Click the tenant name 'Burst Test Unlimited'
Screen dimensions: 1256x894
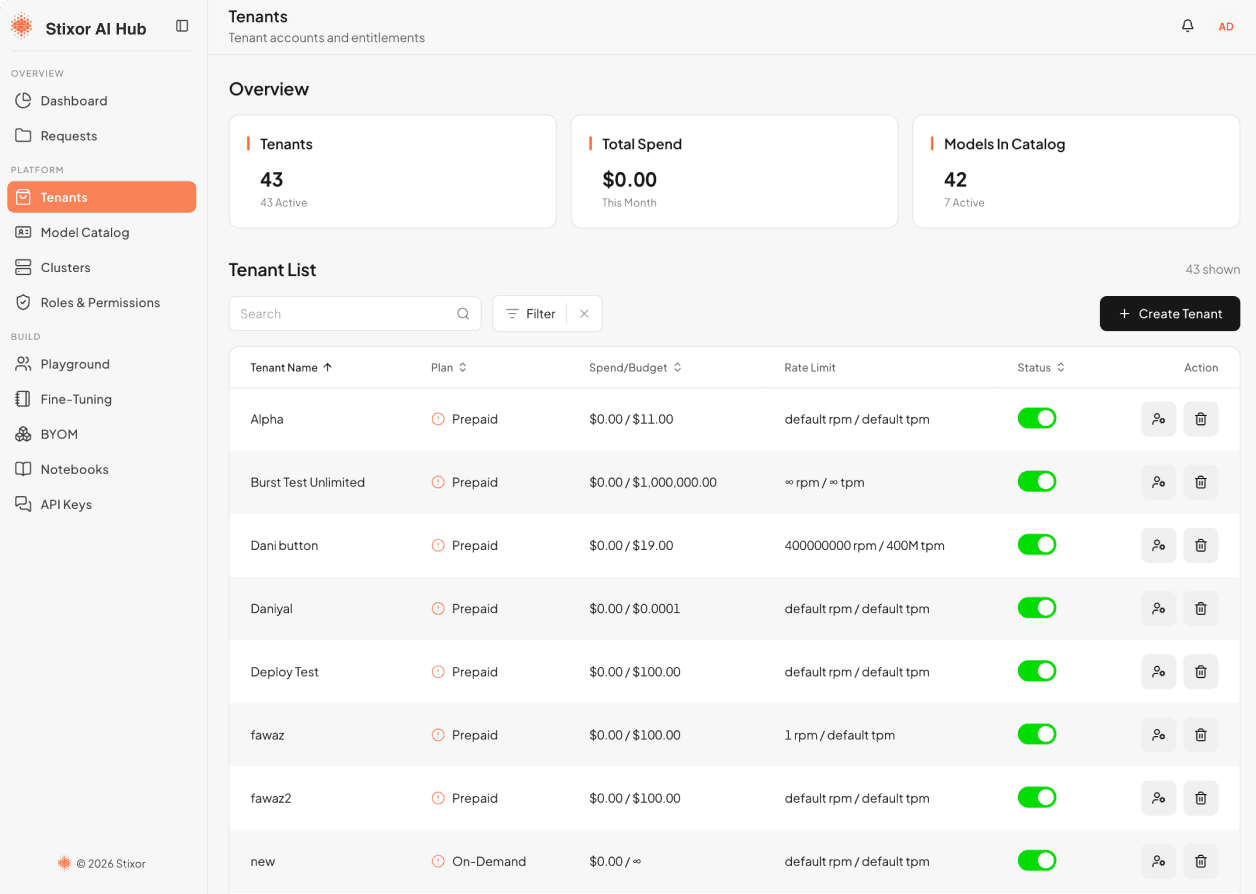308,482
